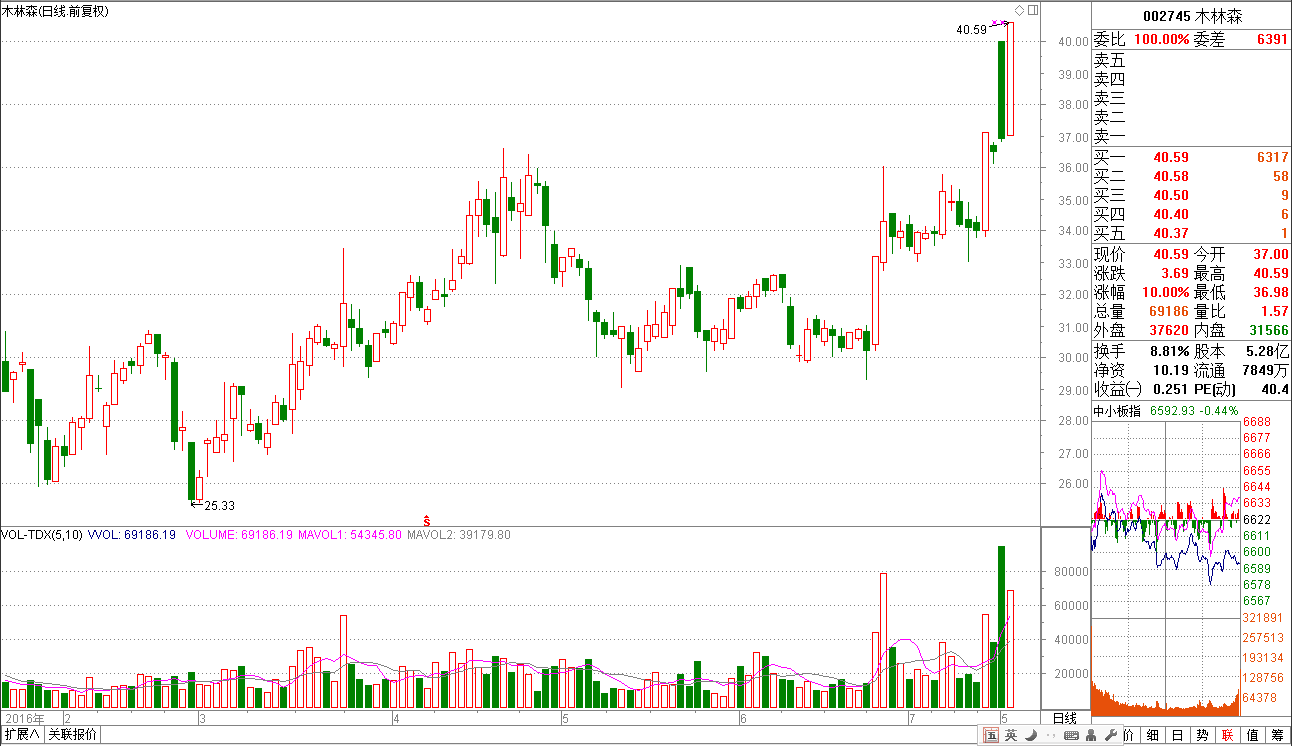Click the 卖一 ask row
The image size is (1292, 746).
pyautogui.click(x=1191, y=136)
